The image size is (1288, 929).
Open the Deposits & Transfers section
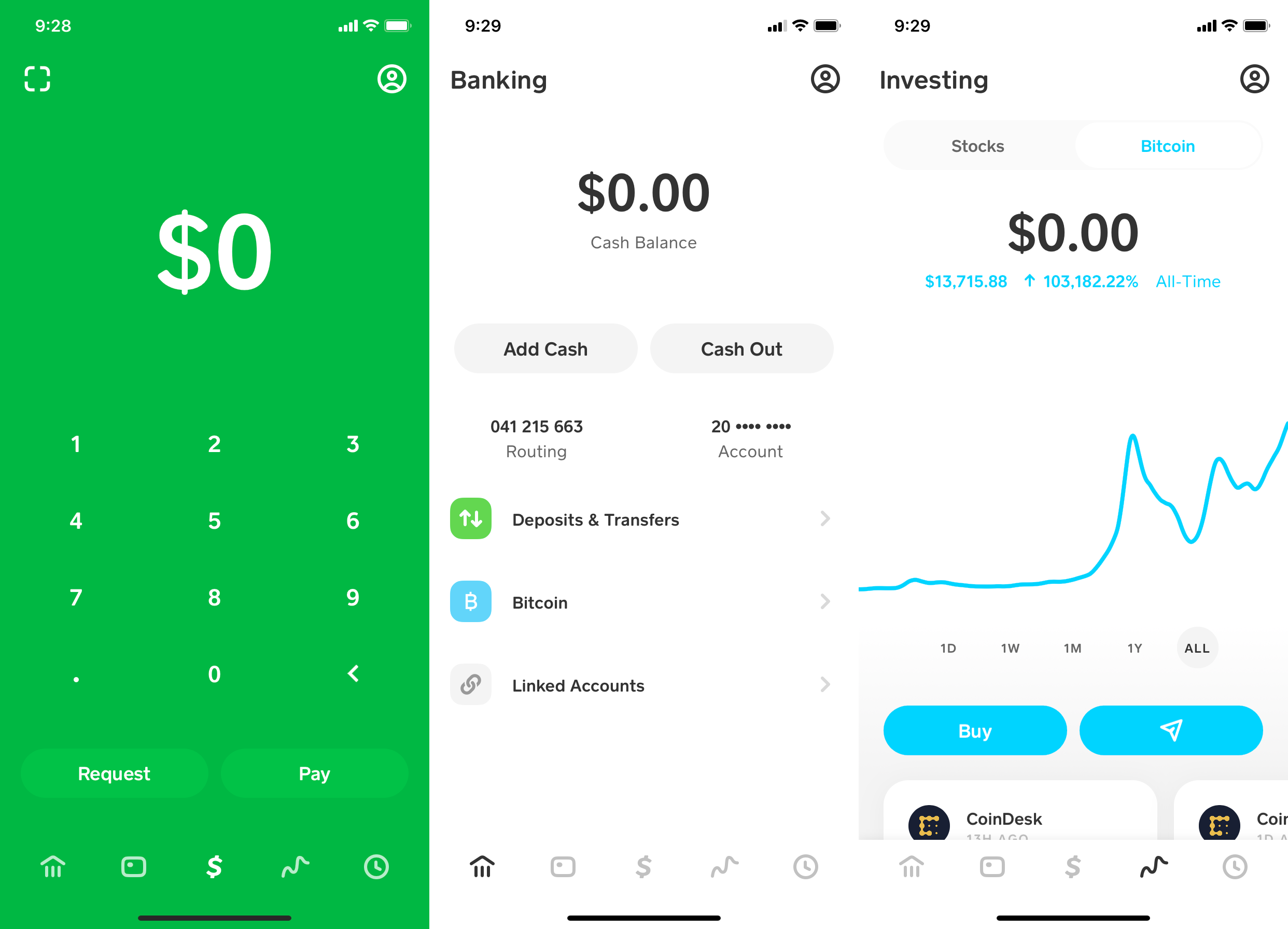tap(644, 518)
